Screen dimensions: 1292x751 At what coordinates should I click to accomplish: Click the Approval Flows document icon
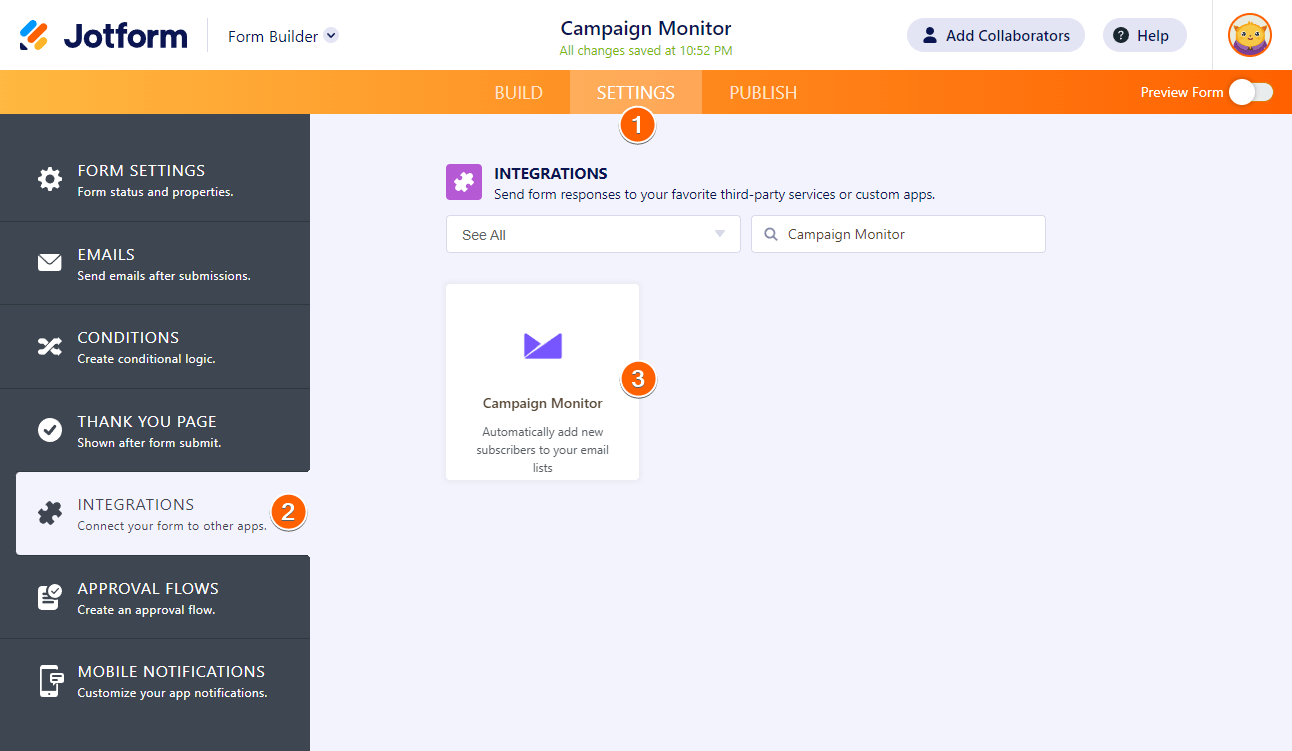[49, 597]
